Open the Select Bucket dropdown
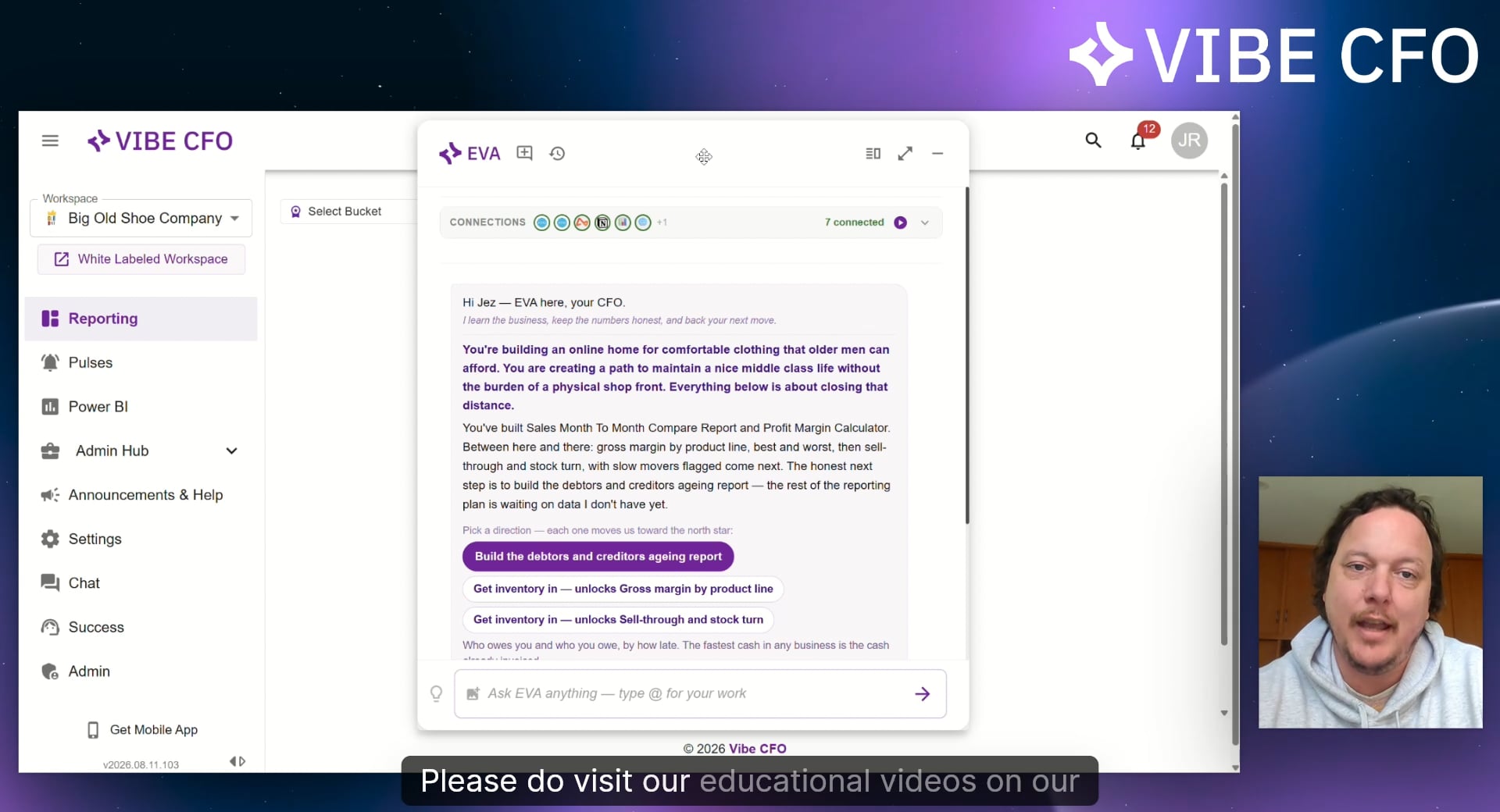Screen dimensions: 1500x812 pos(348,212)
